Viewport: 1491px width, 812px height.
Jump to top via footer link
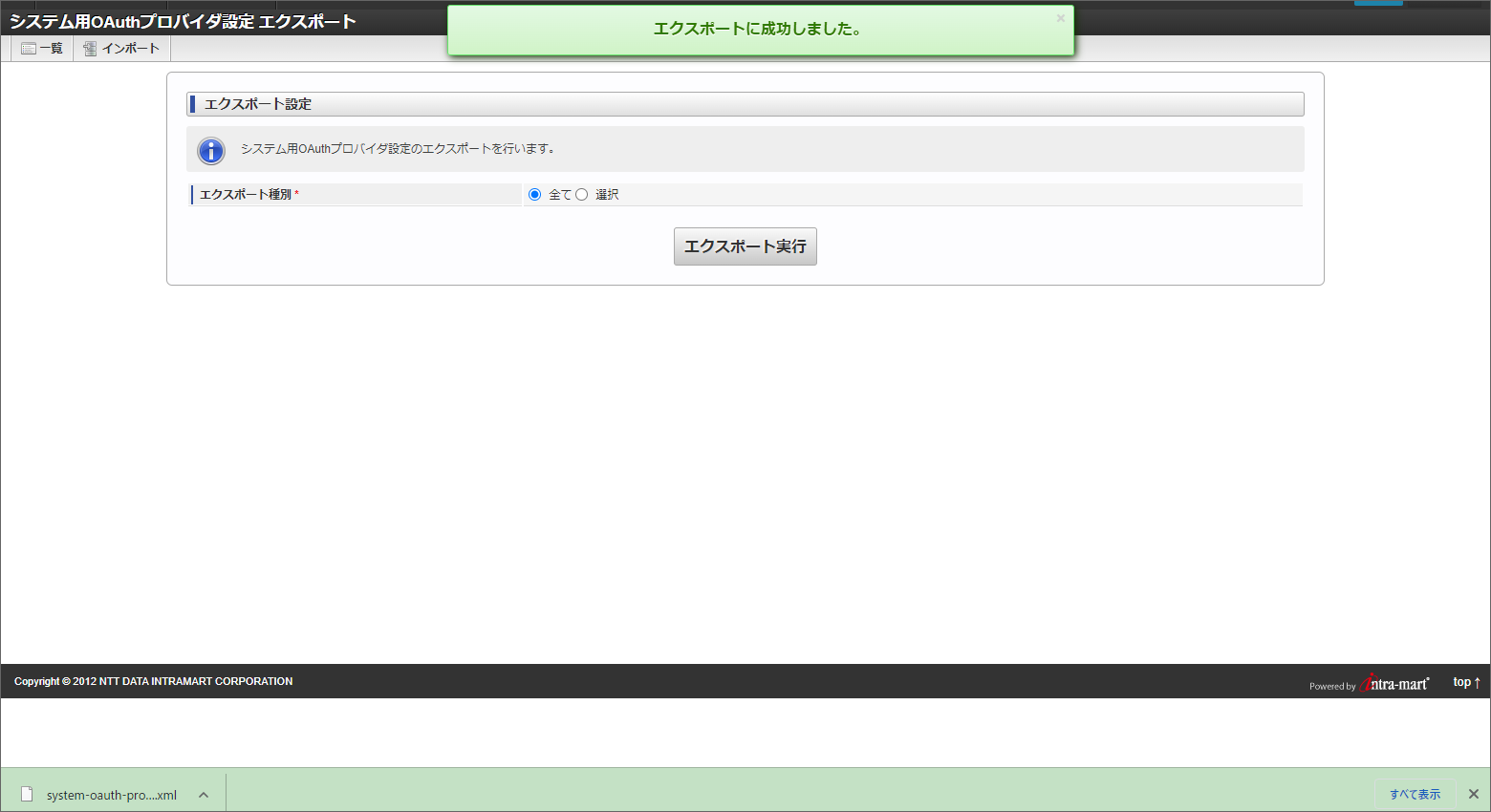point(1467,682)
